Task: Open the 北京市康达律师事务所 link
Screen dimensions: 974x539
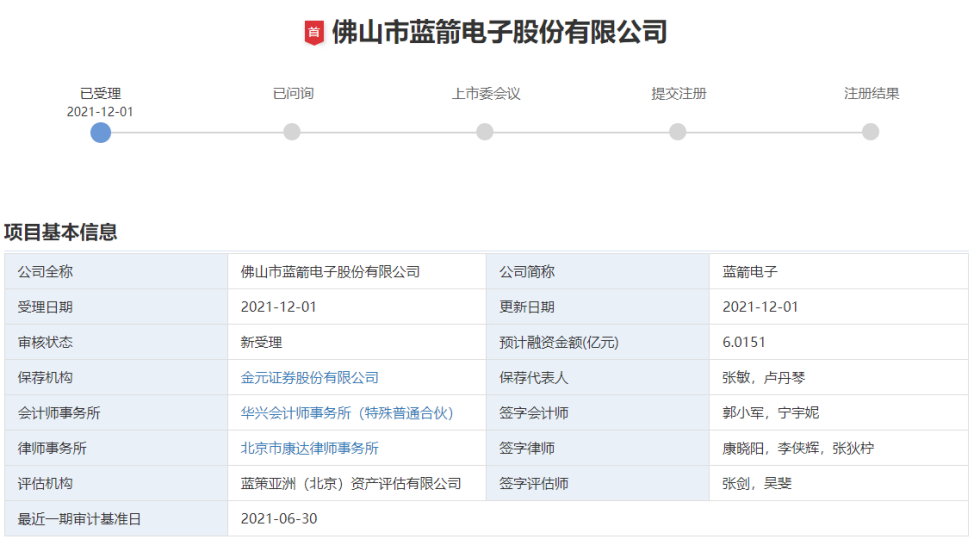Action: point(309,448)
